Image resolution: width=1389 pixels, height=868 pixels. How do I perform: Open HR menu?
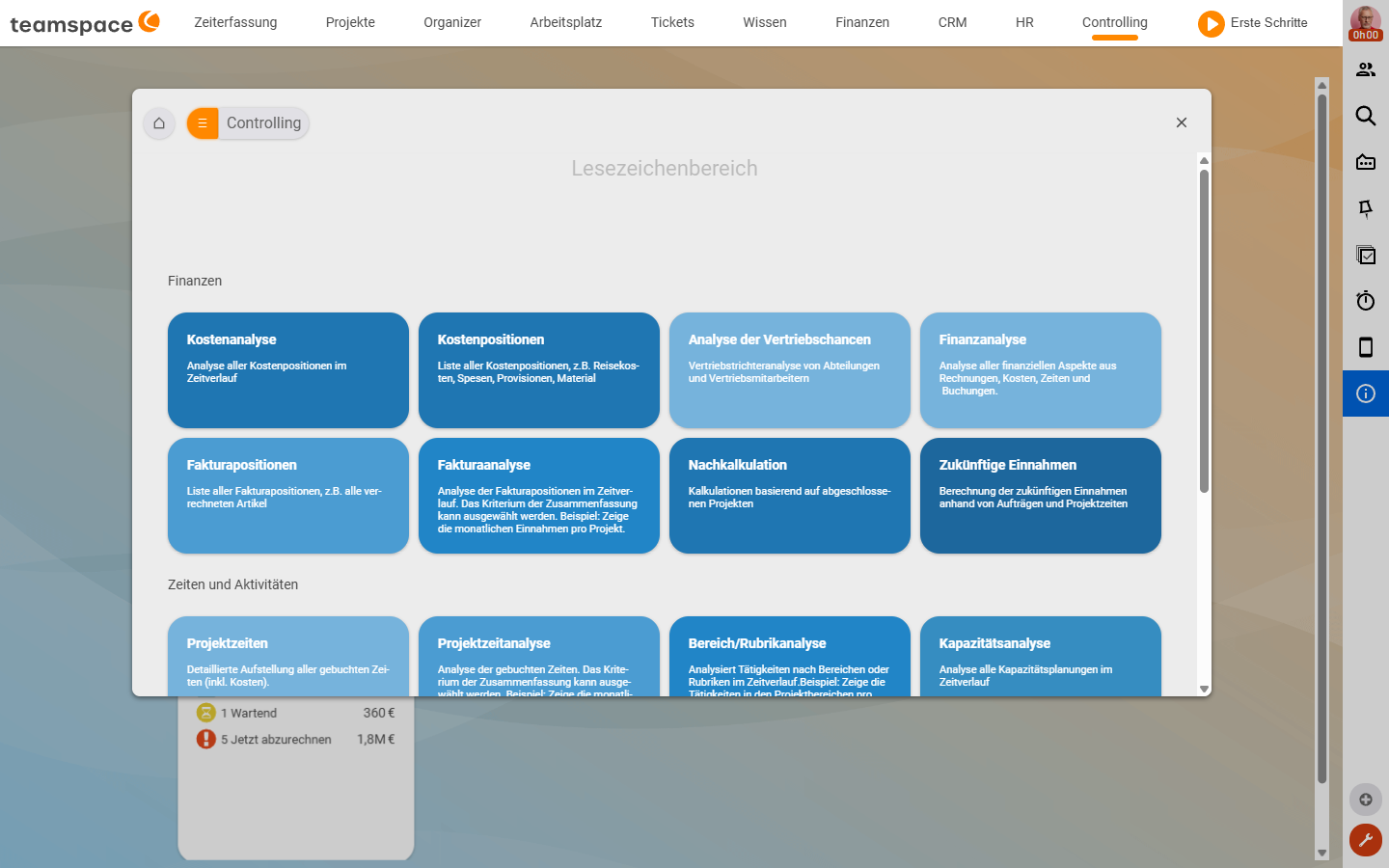1024,22
